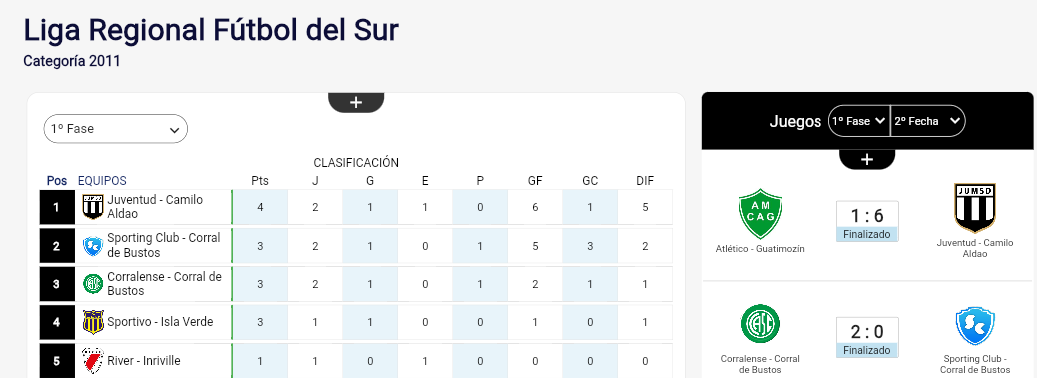Expand the Juegos panel with plus button
Viewport: 1037px width, 378px height.
click(867, 159)
